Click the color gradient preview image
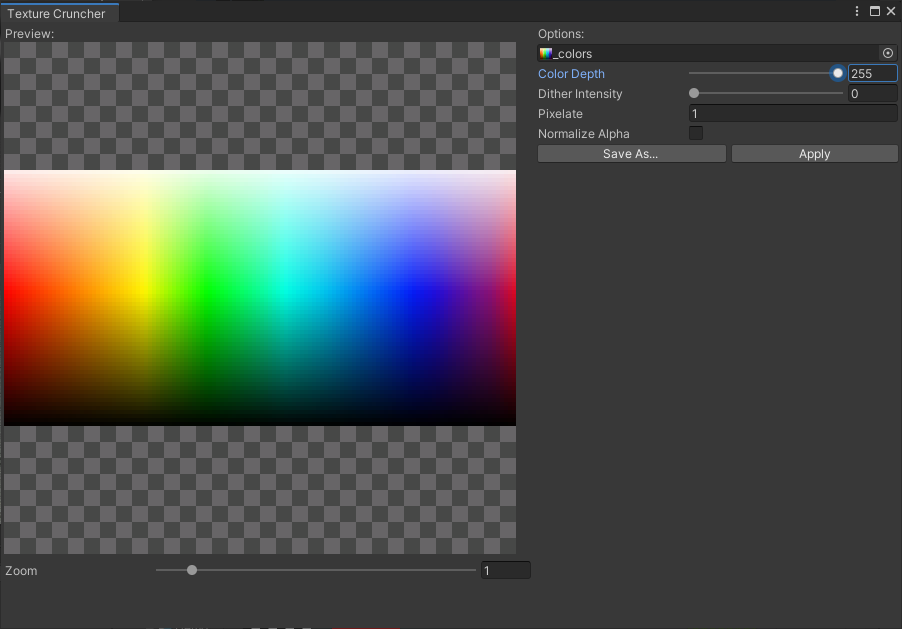This screenshot has width=902, height=629. pos(259,298)
